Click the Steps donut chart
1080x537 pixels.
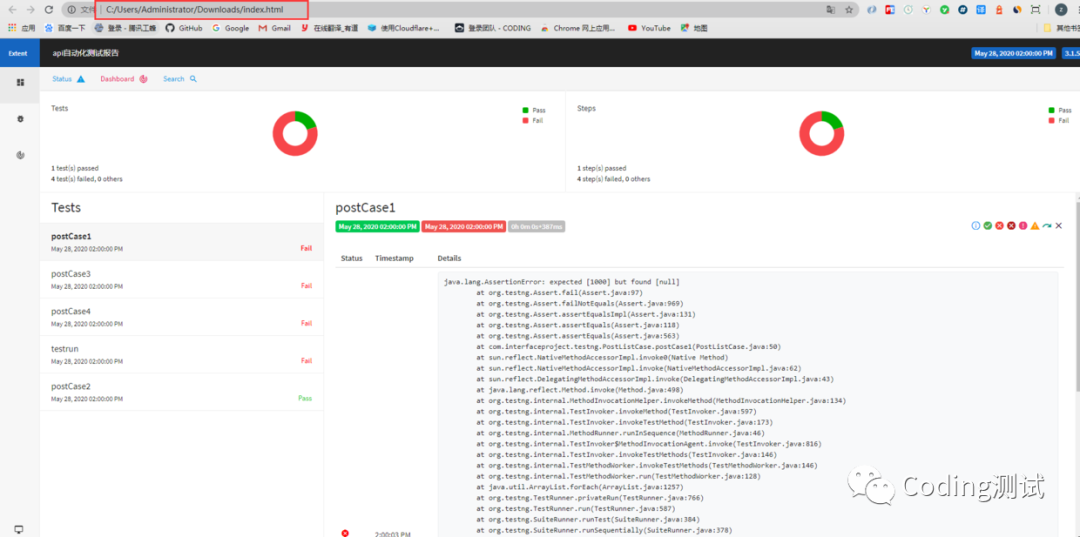pos(821,133)
